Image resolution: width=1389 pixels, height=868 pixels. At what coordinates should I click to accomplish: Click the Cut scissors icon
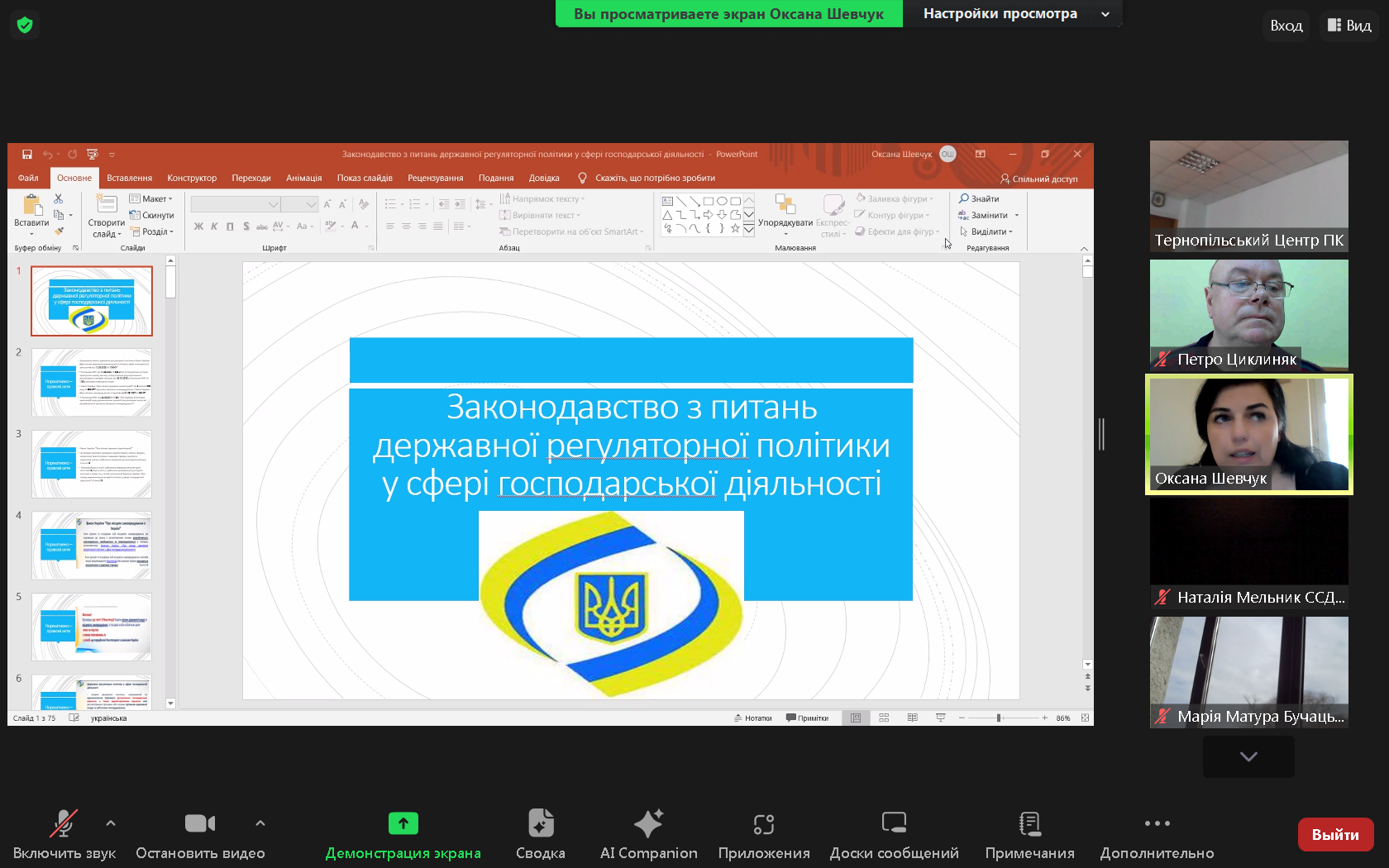[x=59, y=198]
